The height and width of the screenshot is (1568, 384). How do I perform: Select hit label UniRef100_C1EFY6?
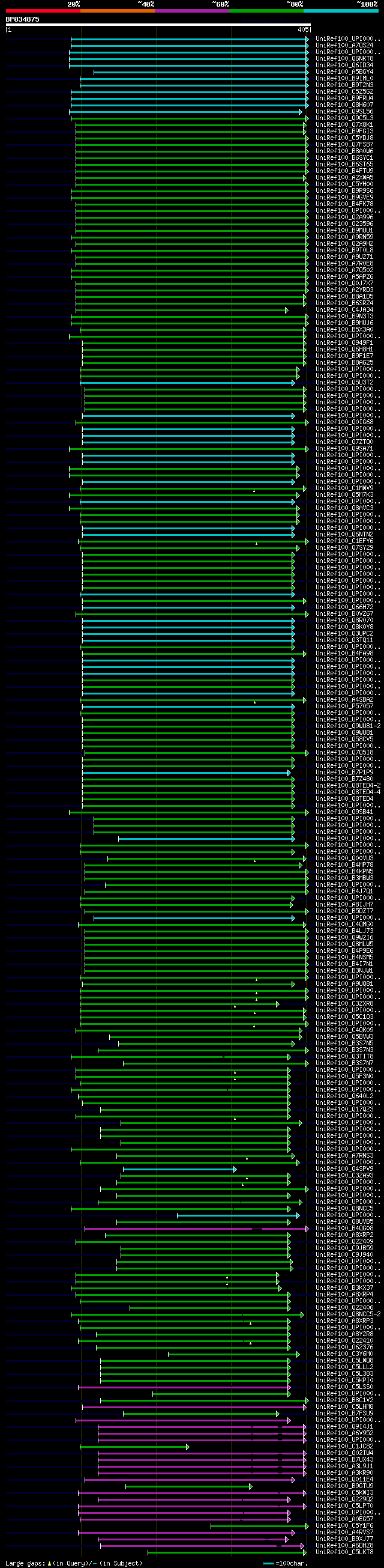pos(344,541)
